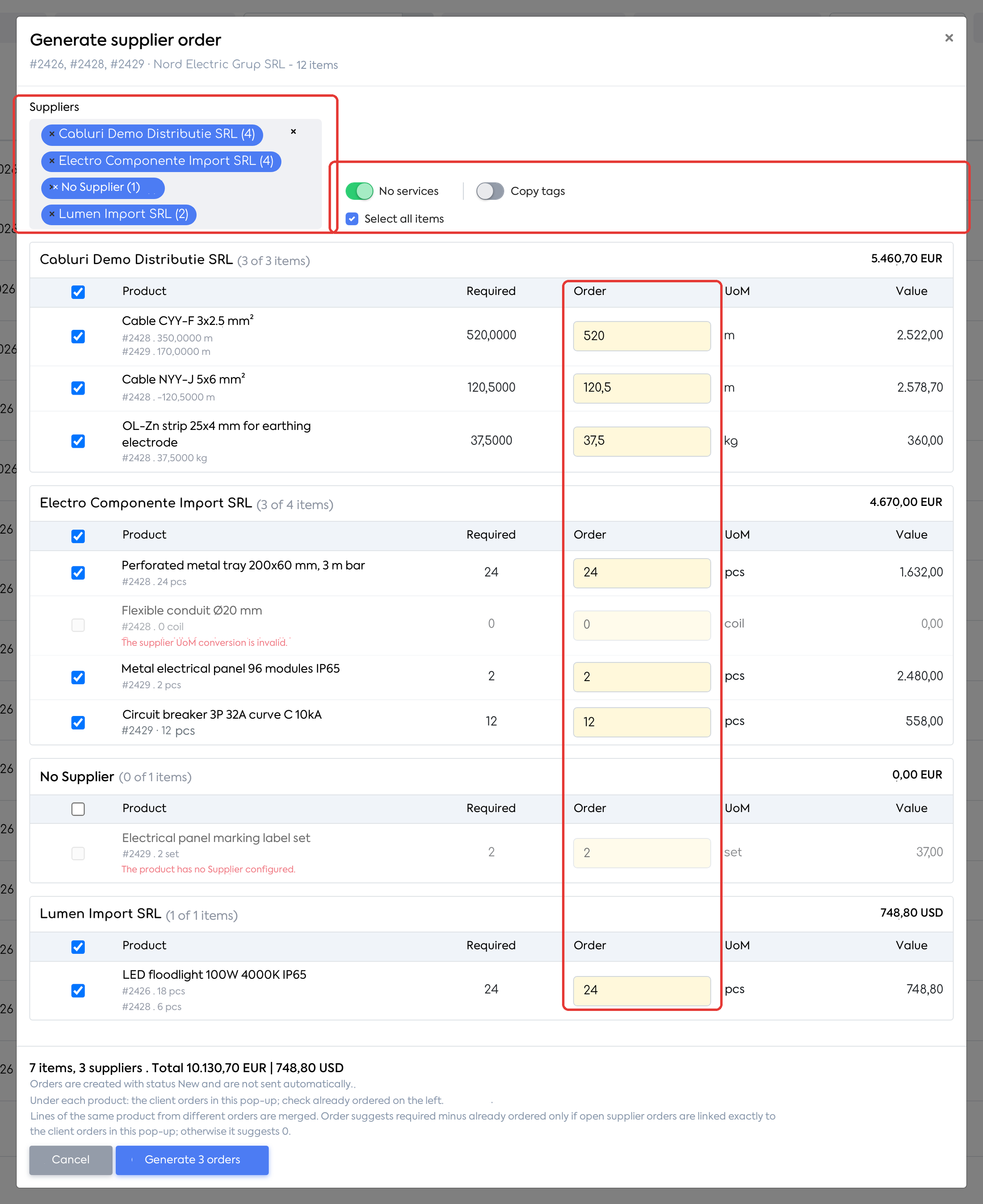Edit order quantity for Perforated metal tray
The image size is (983, 1204).
click(x=642, y=573)
